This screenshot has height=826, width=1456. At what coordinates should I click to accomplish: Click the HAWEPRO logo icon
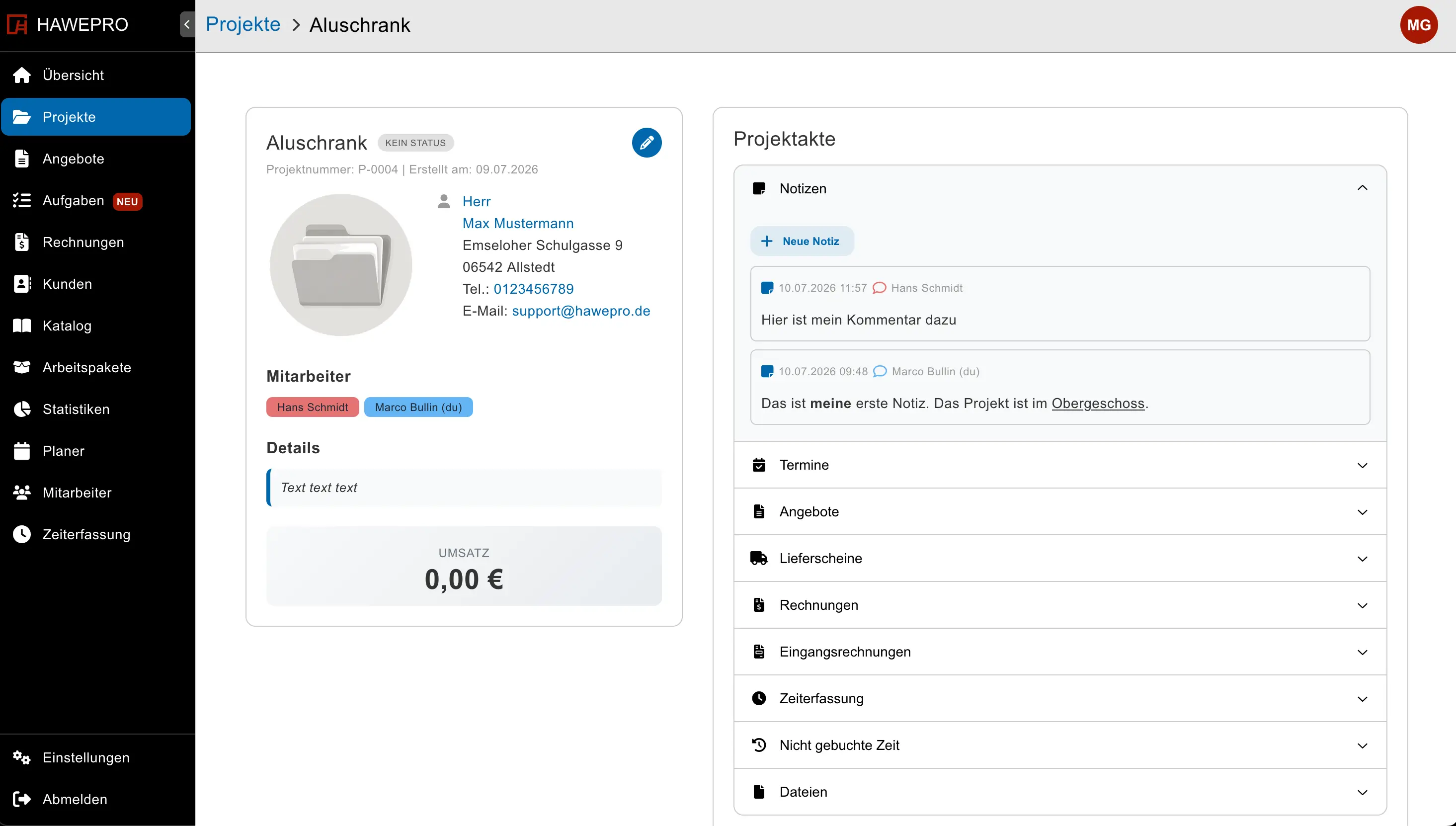pyautogui.click(x=17, y=24)
